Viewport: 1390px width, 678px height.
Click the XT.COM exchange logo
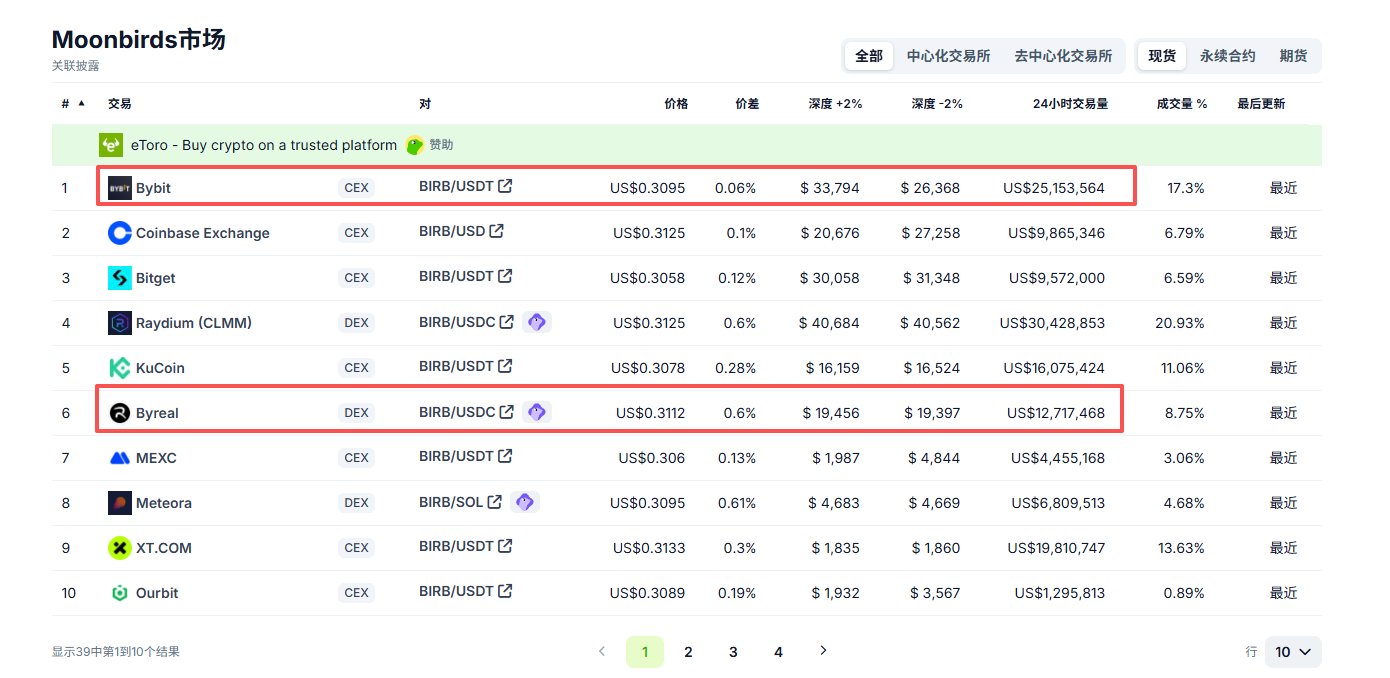click(120, 548)
